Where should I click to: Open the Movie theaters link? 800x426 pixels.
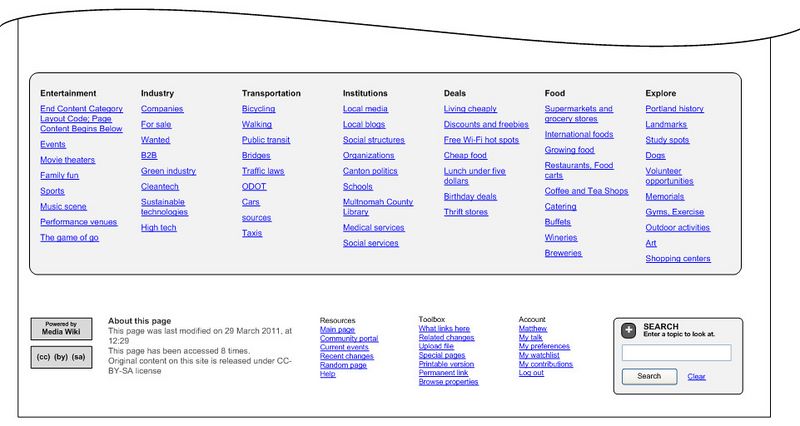(67, 160)
